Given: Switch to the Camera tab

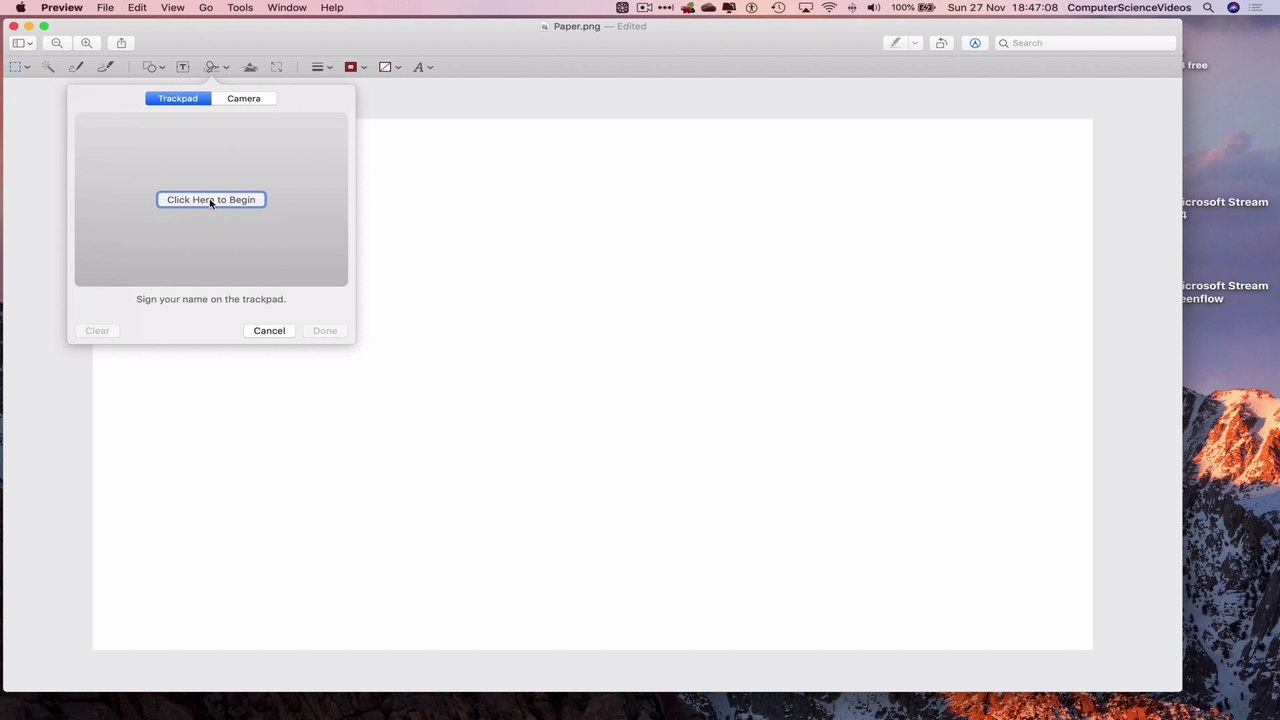Looking at the screenshot, I should [x=243, y=98].
